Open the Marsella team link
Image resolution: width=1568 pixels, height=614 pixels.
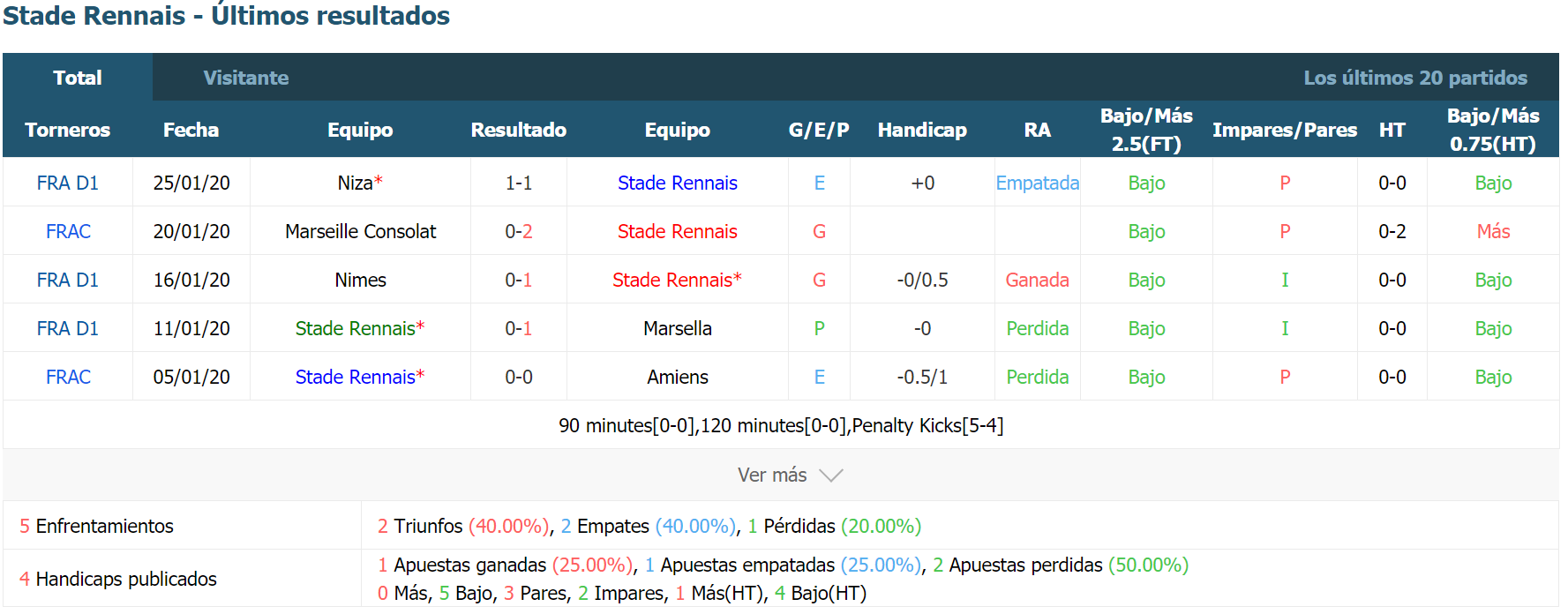[x=677, y=328]
